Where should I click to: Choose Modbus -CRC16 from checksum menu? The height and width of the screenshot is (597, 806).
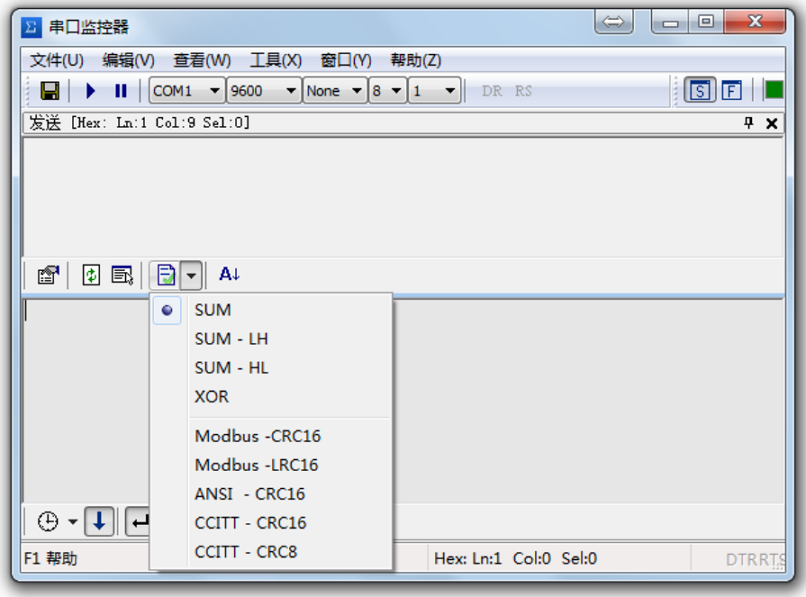(257, 436)
